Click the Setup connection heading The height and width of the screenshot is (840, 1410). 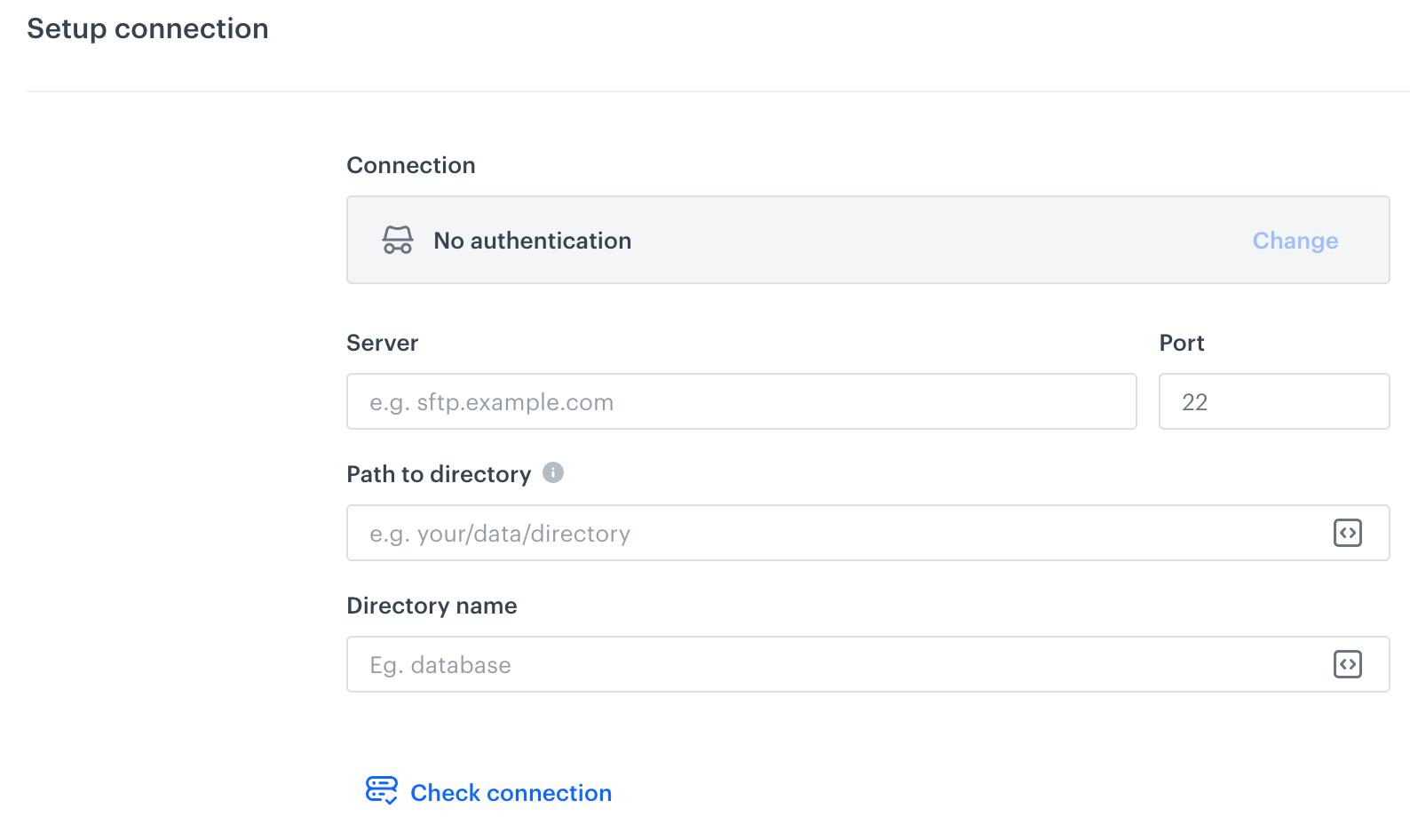pyautogui.click(x=147, y=28)
